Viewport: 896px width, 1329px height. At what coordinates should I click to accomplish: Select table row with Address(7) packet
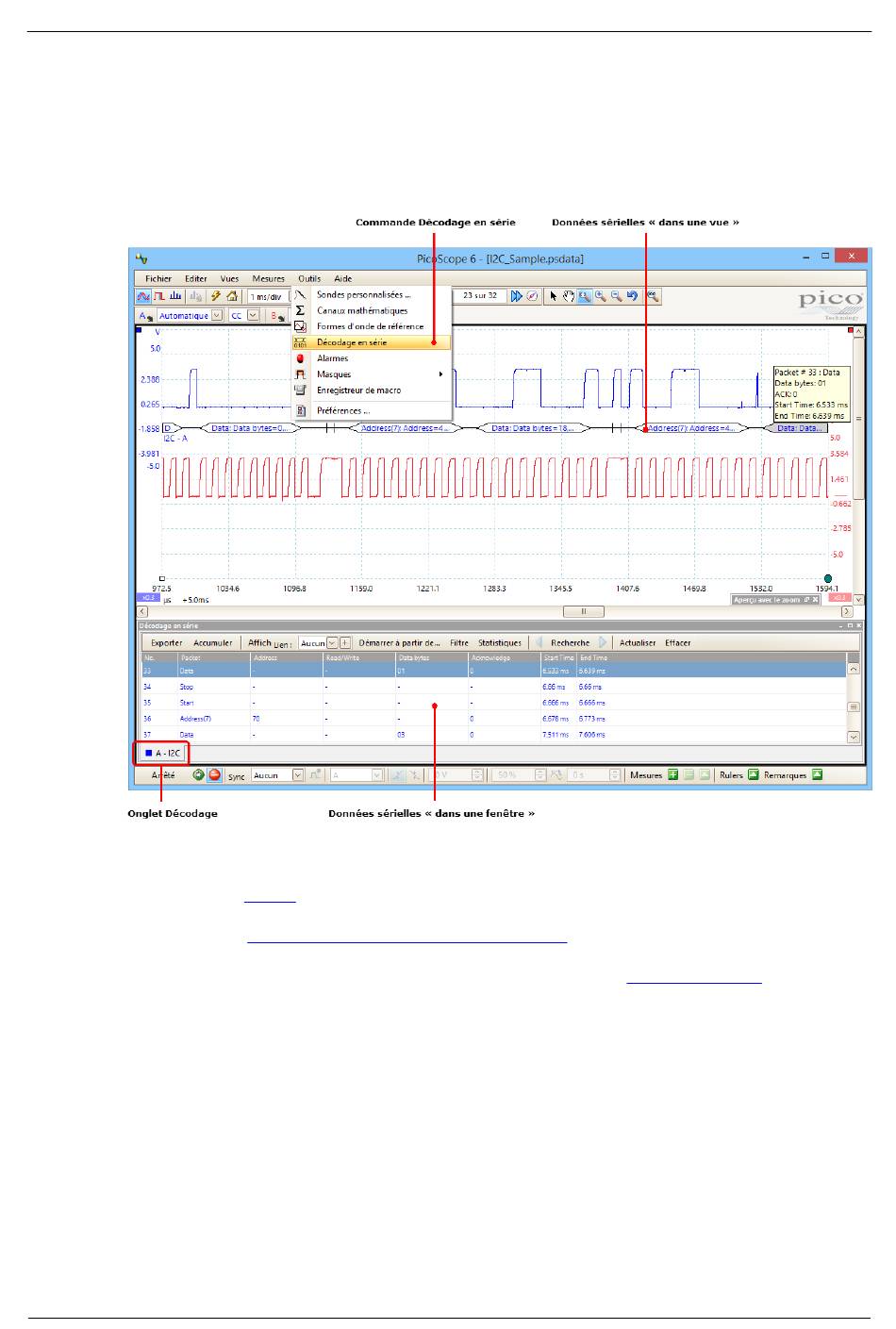[494, 719]
